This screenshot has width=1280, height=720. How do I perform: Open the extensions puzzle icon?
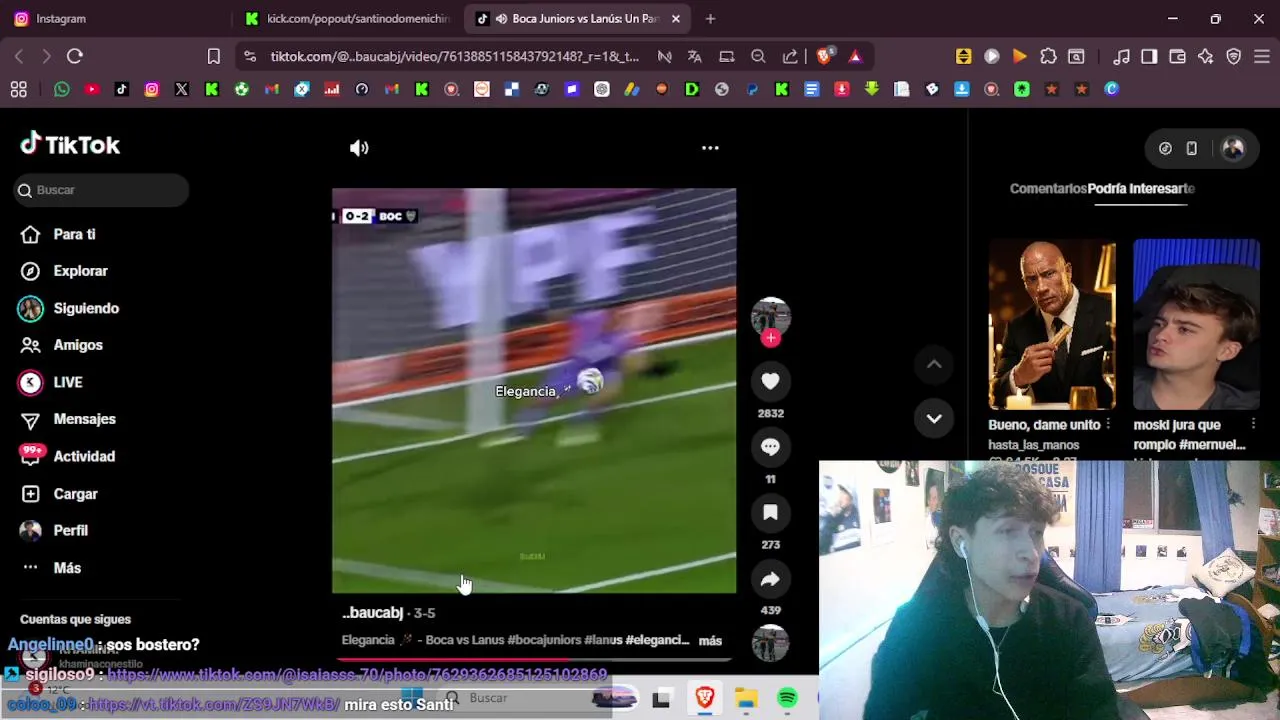tap(1048, 57)
